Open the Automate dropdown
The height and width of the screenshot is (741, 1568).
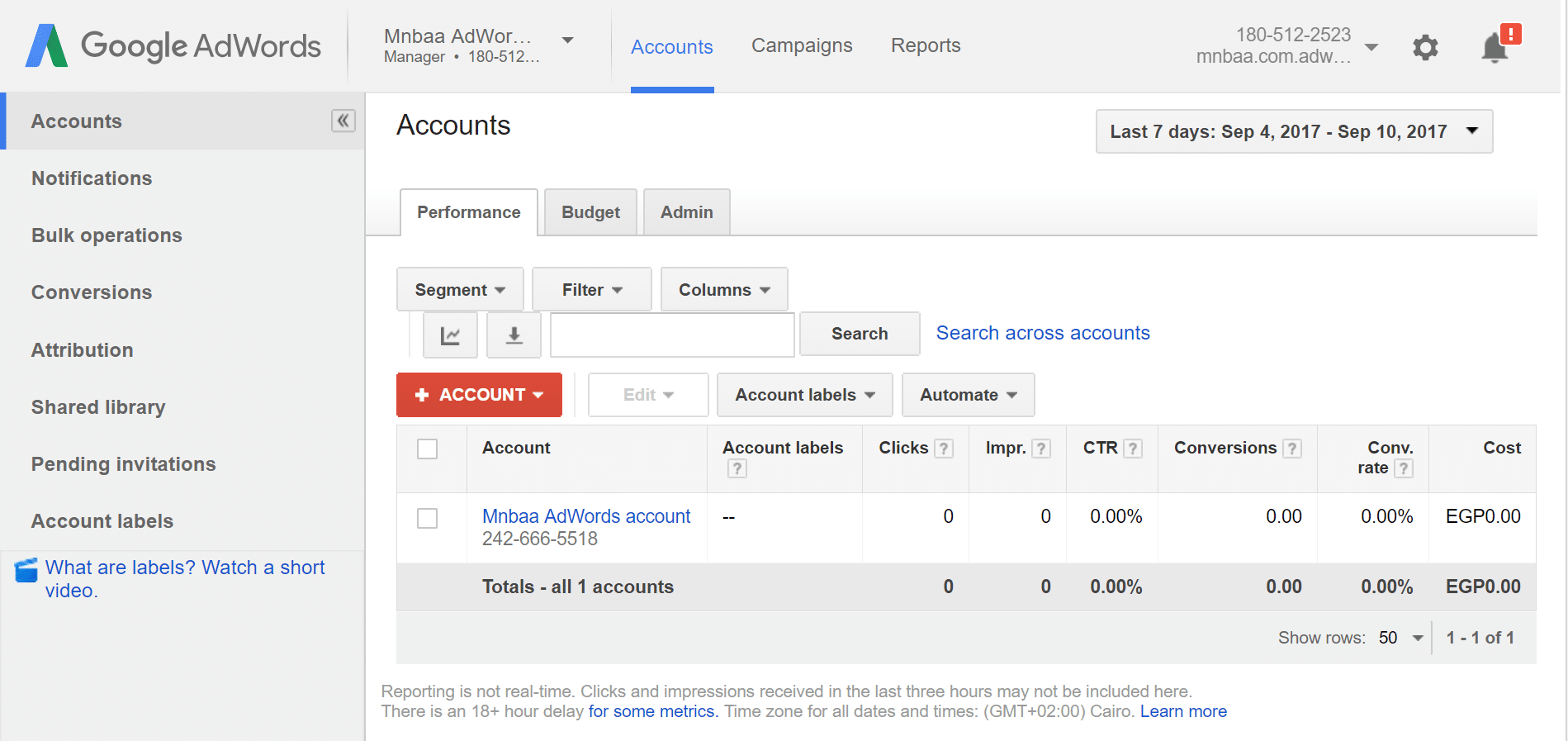[969, 395]
